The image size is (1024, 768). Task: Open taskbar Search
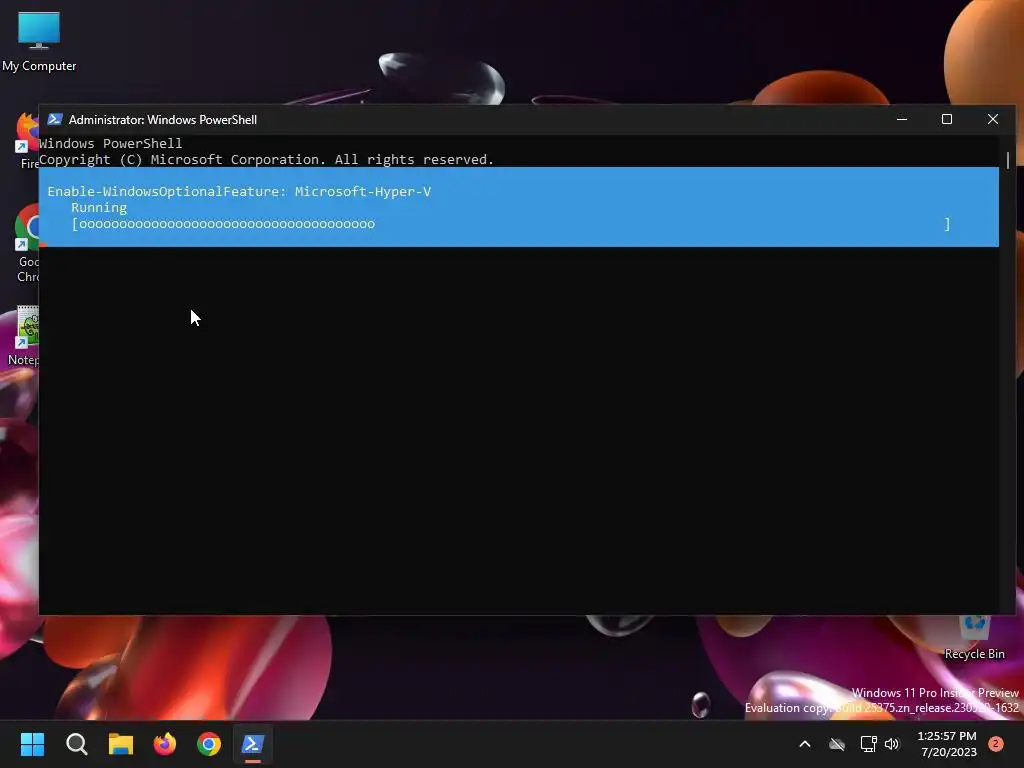click(x=76, y=744)
